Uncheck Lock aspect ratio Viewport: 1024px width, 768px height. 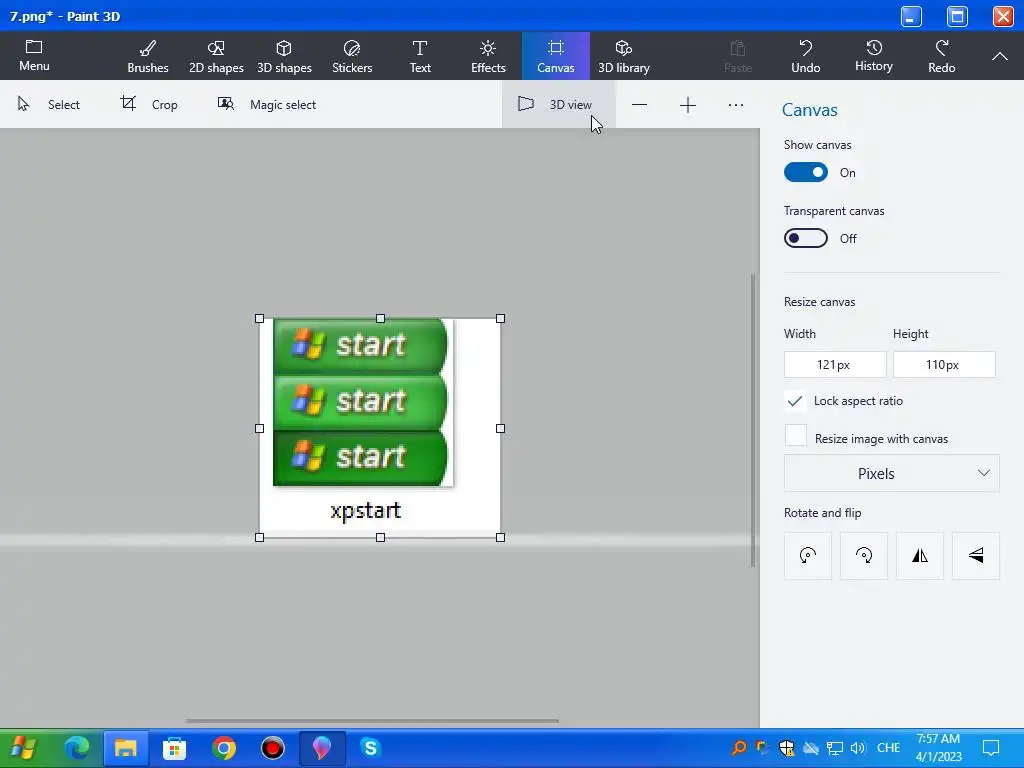tap(795, 401)
